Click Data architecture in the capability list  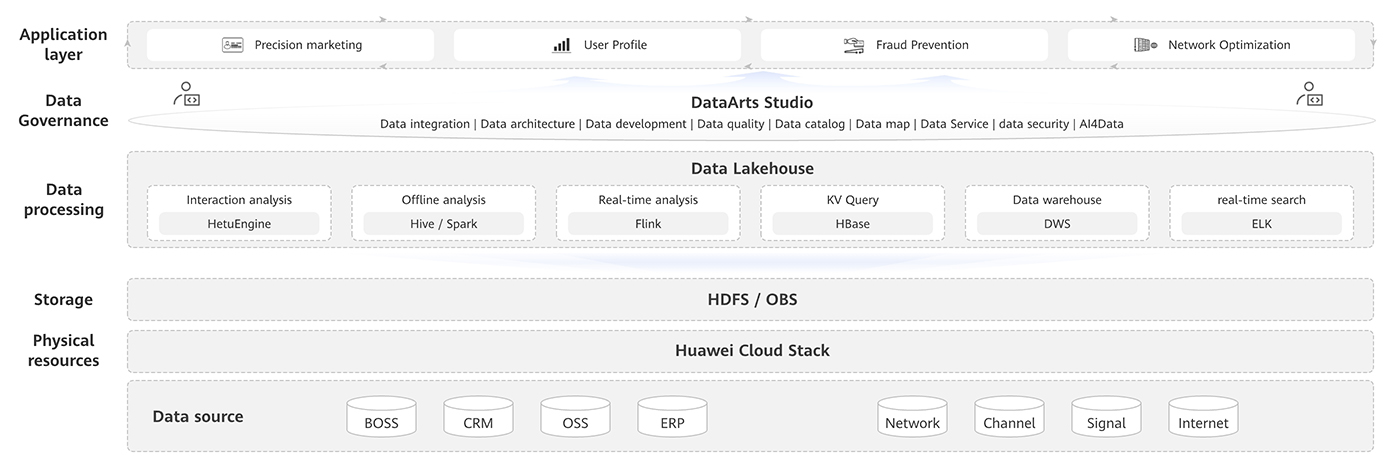coord(528,124)
